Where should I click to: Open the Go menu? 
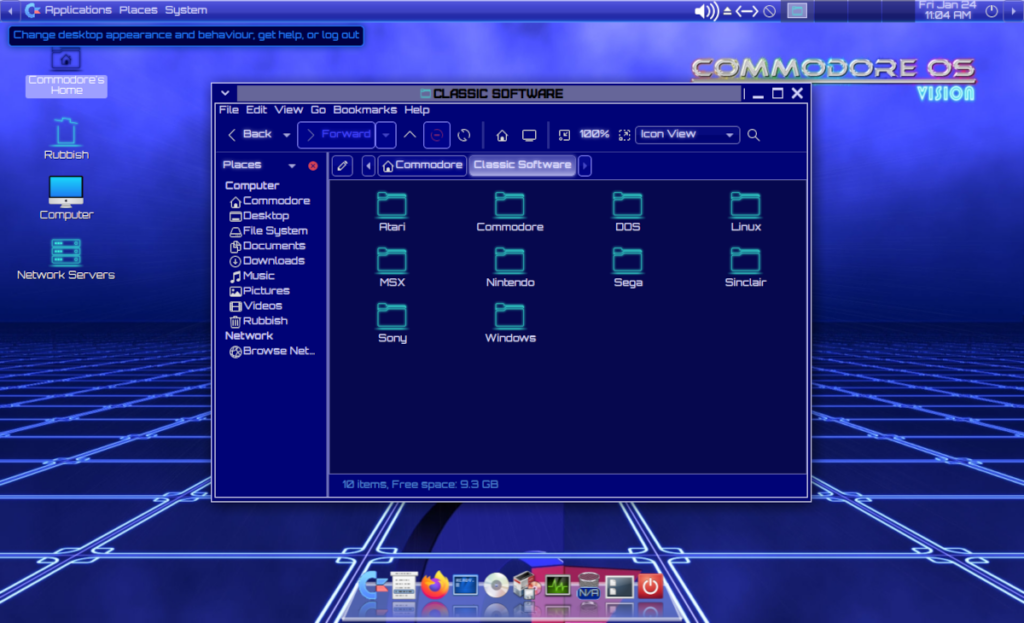318,110
